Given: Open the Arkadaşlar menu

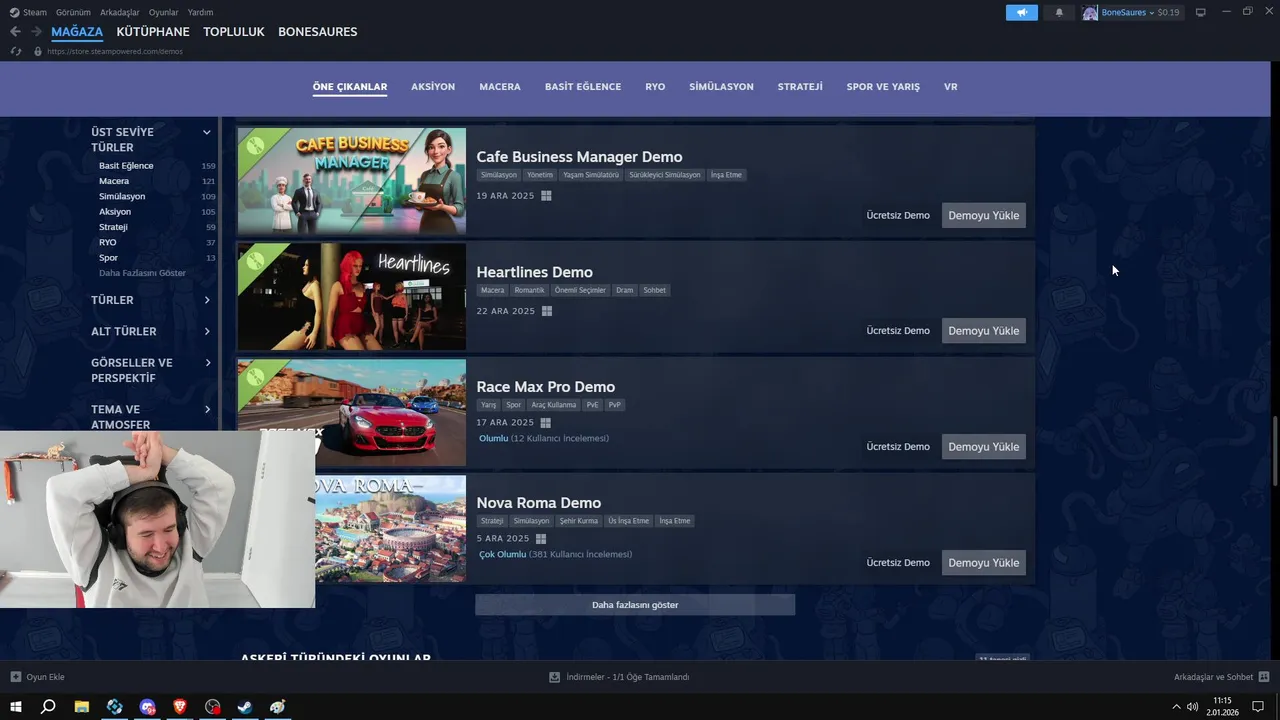Looking at the screenshot, I should pyautogui.click(x=120, y=13).
